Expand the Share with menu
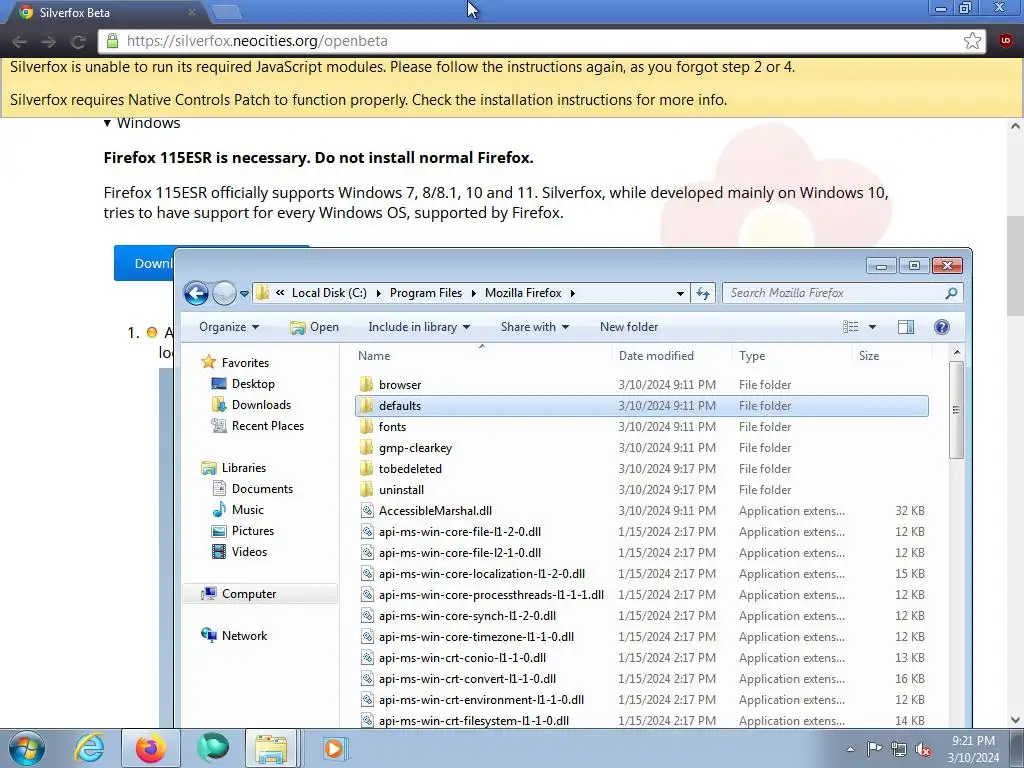1024x768 pixels. click(534, 327)
